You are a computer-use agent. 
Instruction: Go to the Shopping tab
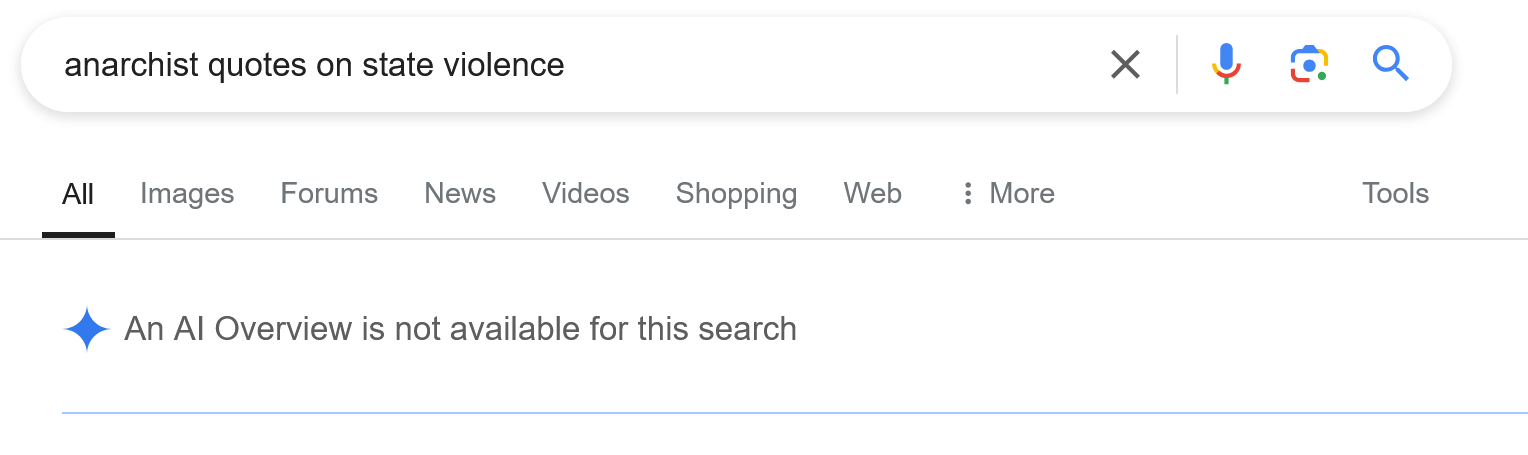pyautogui.click(x=736, y=193)
